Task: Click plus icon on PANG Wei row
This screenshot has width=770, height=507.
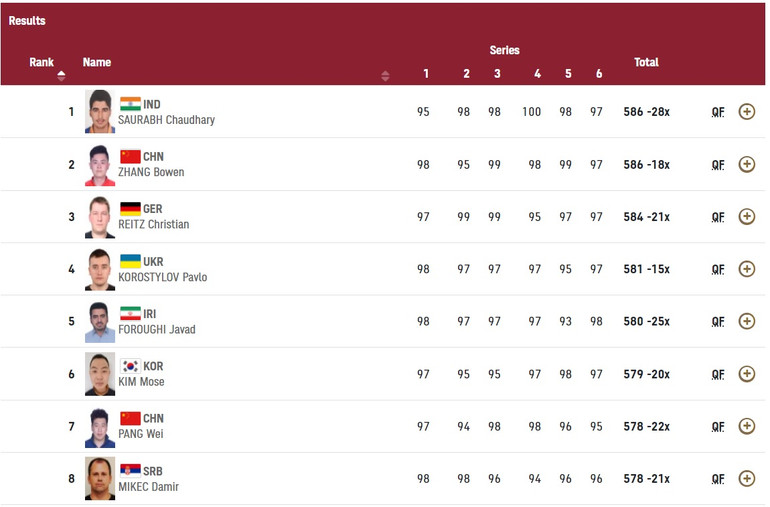Action: [746, 426]
